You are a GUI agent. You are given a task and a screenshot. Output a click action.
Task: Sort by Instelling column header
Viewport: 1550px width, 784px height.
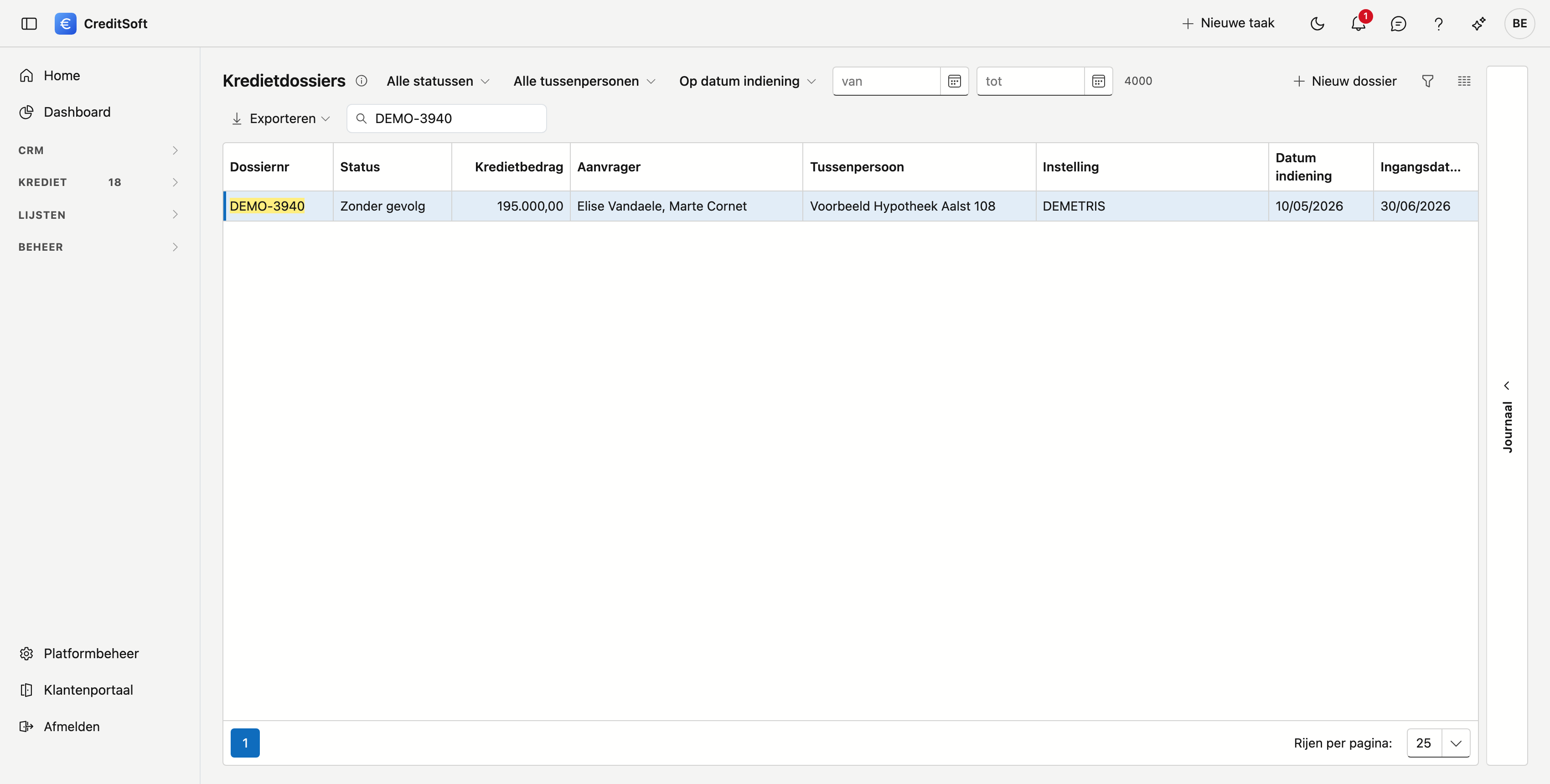tap(1152, 167)
